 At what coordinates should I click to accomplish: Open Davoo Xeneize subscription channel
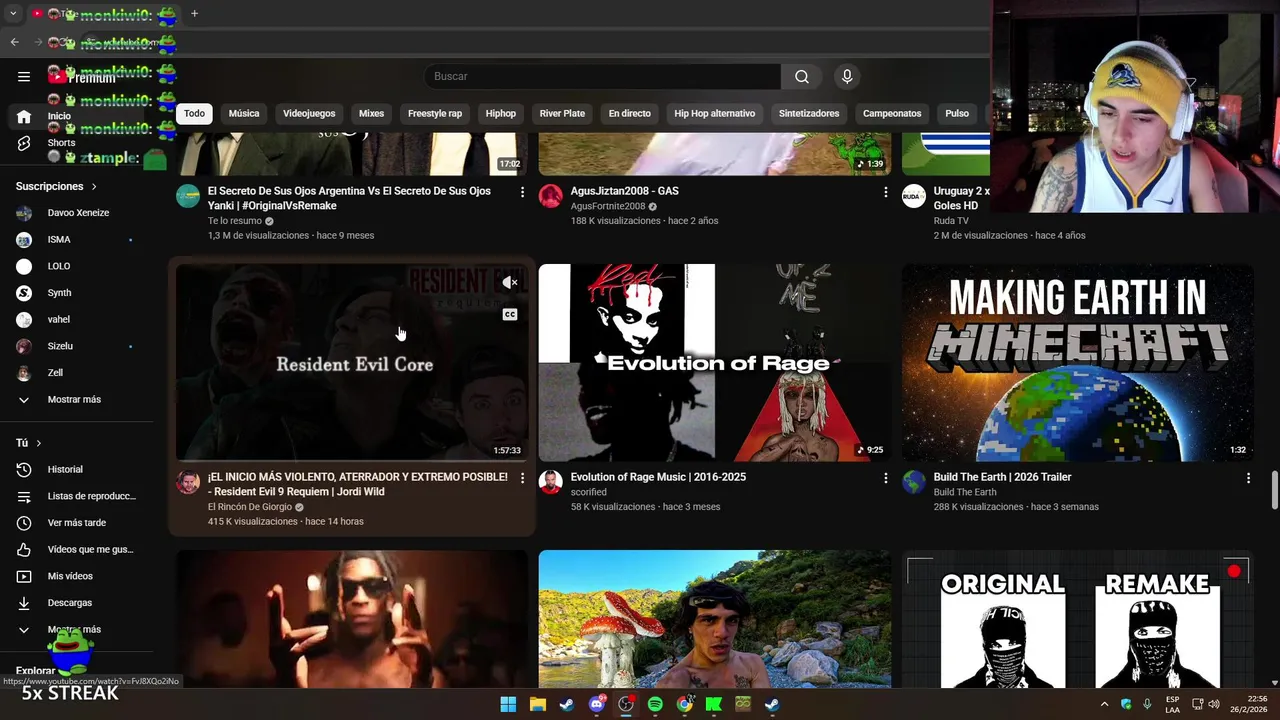click(78, 213)
